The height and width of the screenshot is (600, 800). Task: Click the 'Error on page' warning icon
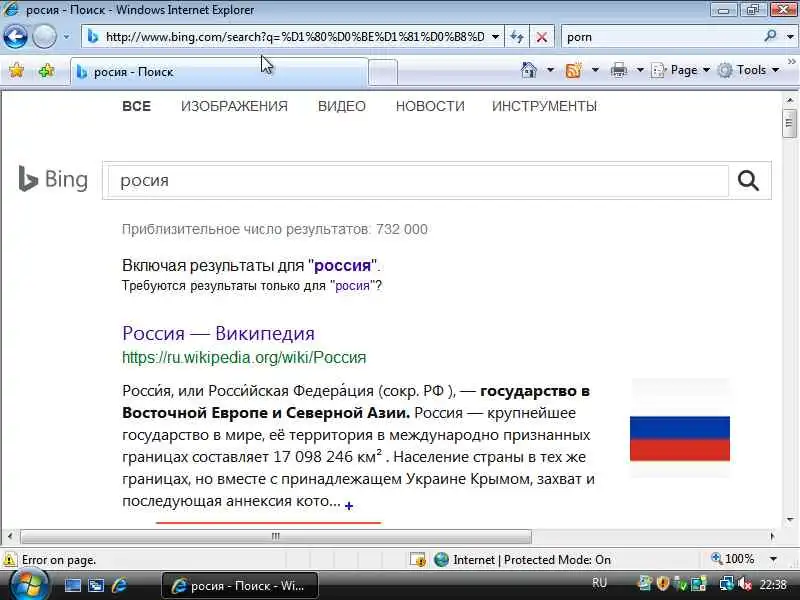coord(9,560)
